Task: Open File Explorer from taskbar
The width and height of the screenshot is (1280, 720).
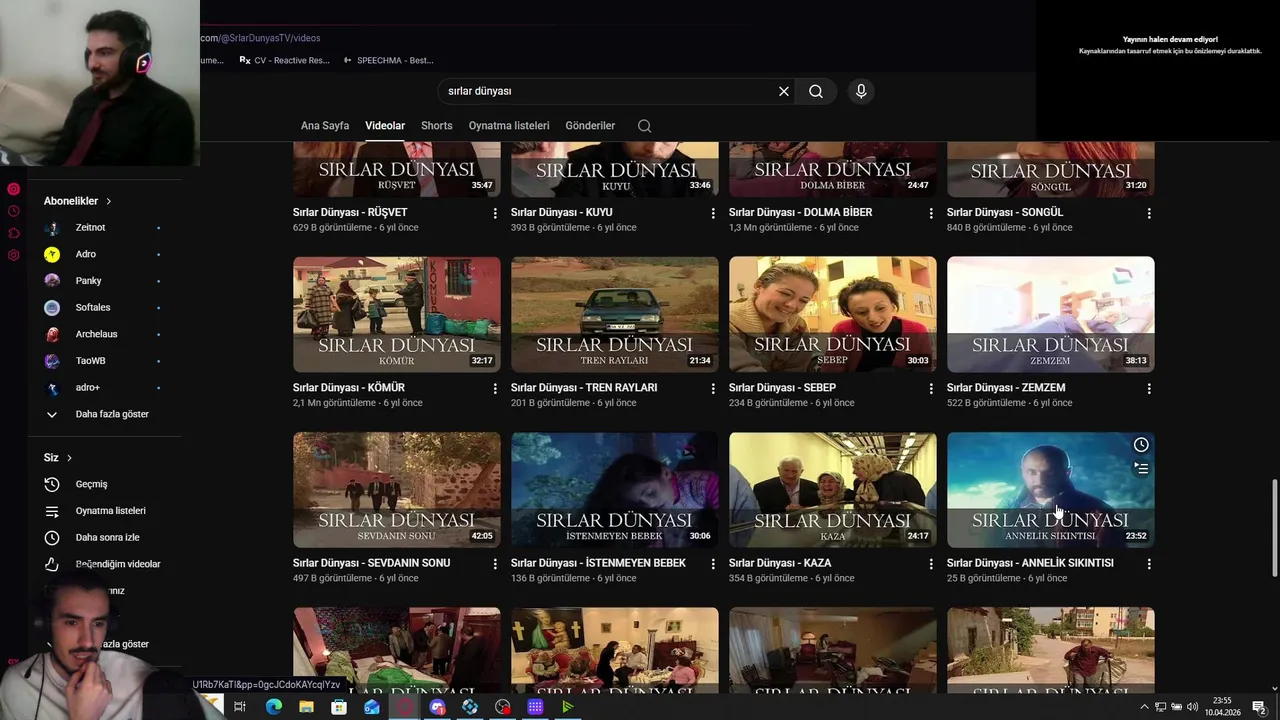Action: tap(306, 707)
